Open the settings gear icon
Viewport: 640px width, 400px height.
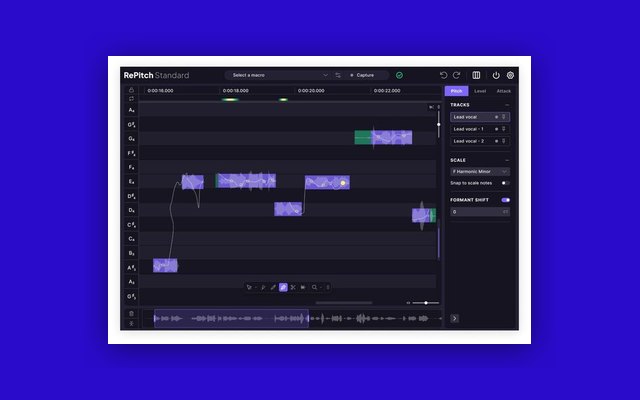coord(510,75)
